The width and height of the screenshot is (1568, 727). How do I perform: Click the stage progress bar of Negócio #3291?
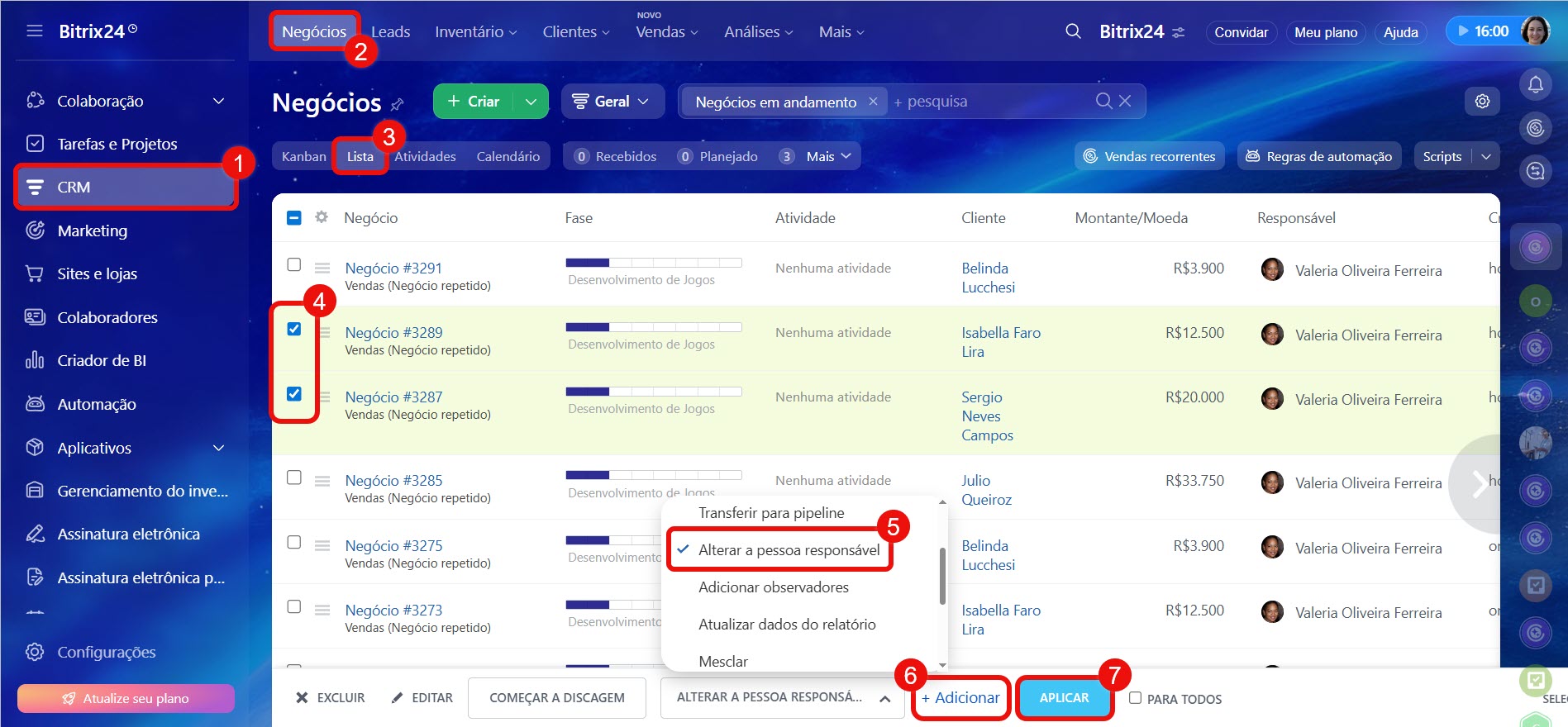tap(653, 263)
